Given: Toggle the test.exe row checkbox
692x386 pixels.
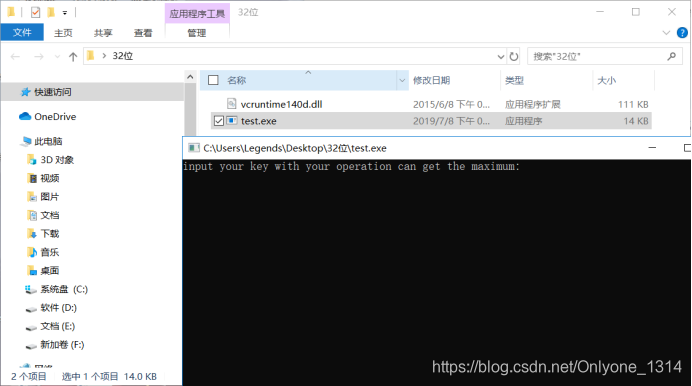Looking at the screenshot, I should point(218,121).
